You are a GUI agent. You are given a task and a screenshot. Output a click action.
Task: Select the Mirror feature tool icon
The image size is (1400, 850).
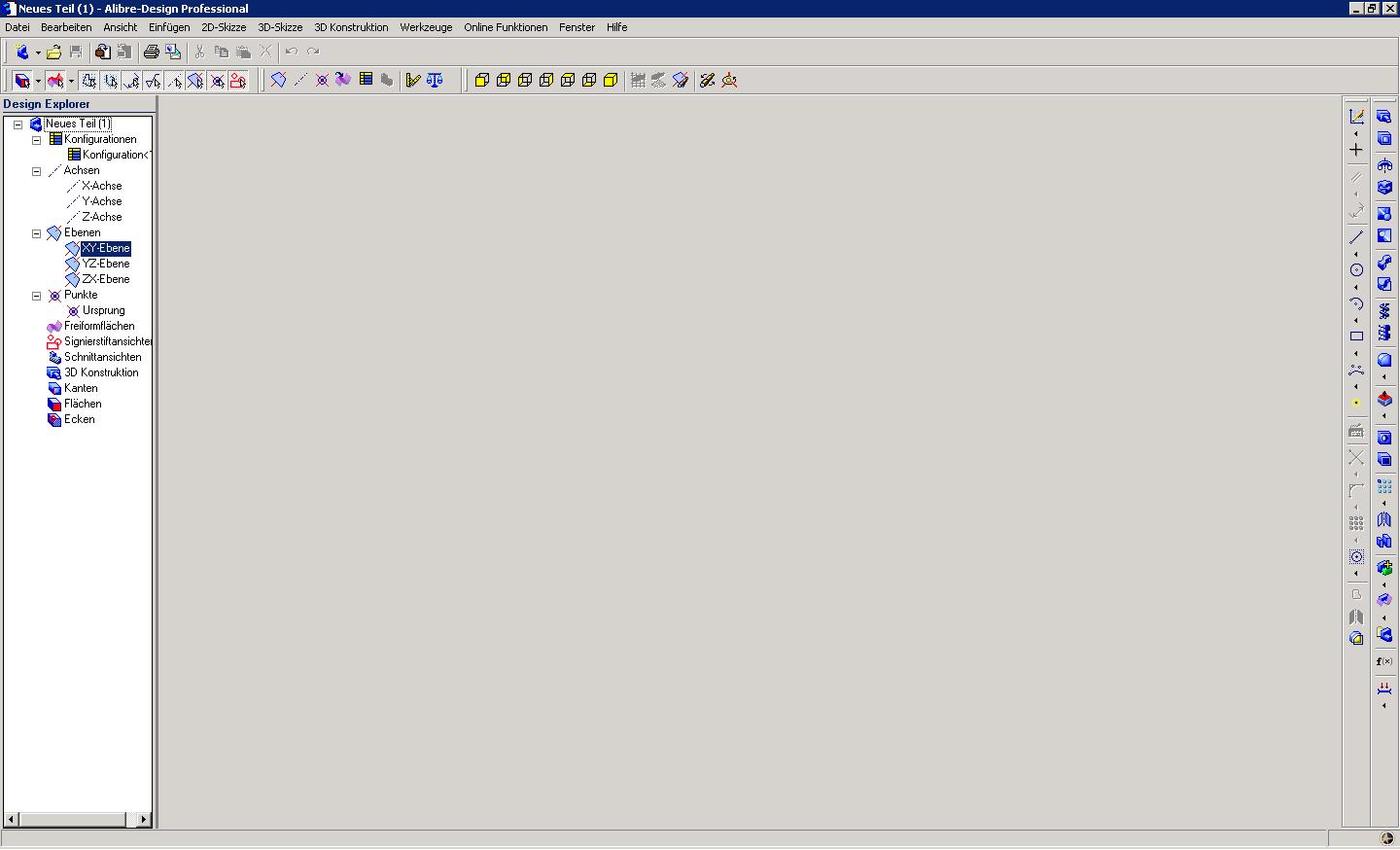pyautogui.click(x=1384, y=519)
